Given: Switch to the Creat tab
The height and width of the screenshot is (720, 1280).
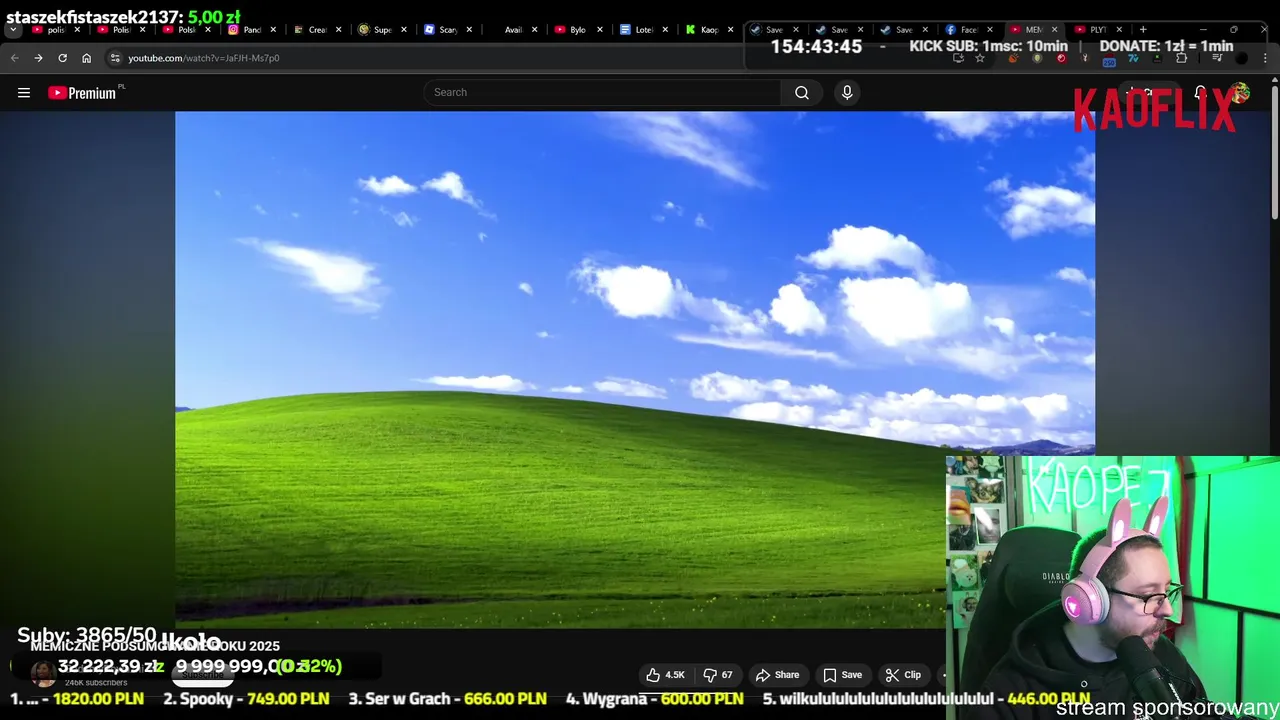Looking at the screenshot, I should [x=317, y=30].
